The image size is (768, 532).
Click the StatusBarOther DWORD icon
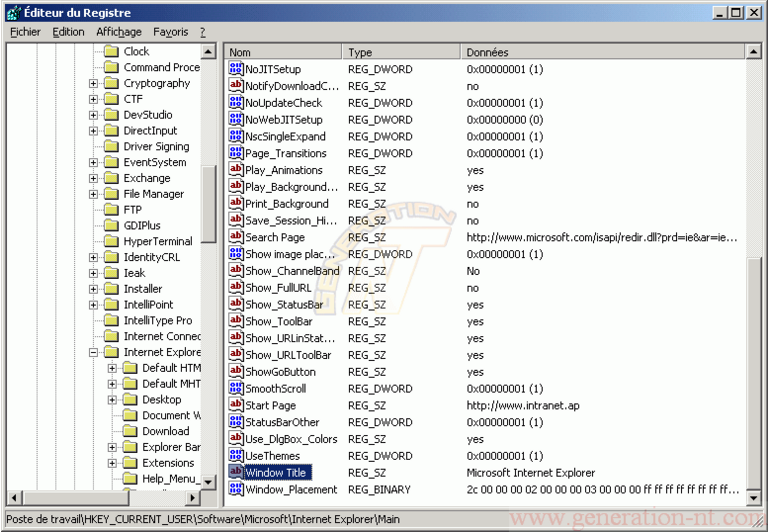[x=236, y=422]
